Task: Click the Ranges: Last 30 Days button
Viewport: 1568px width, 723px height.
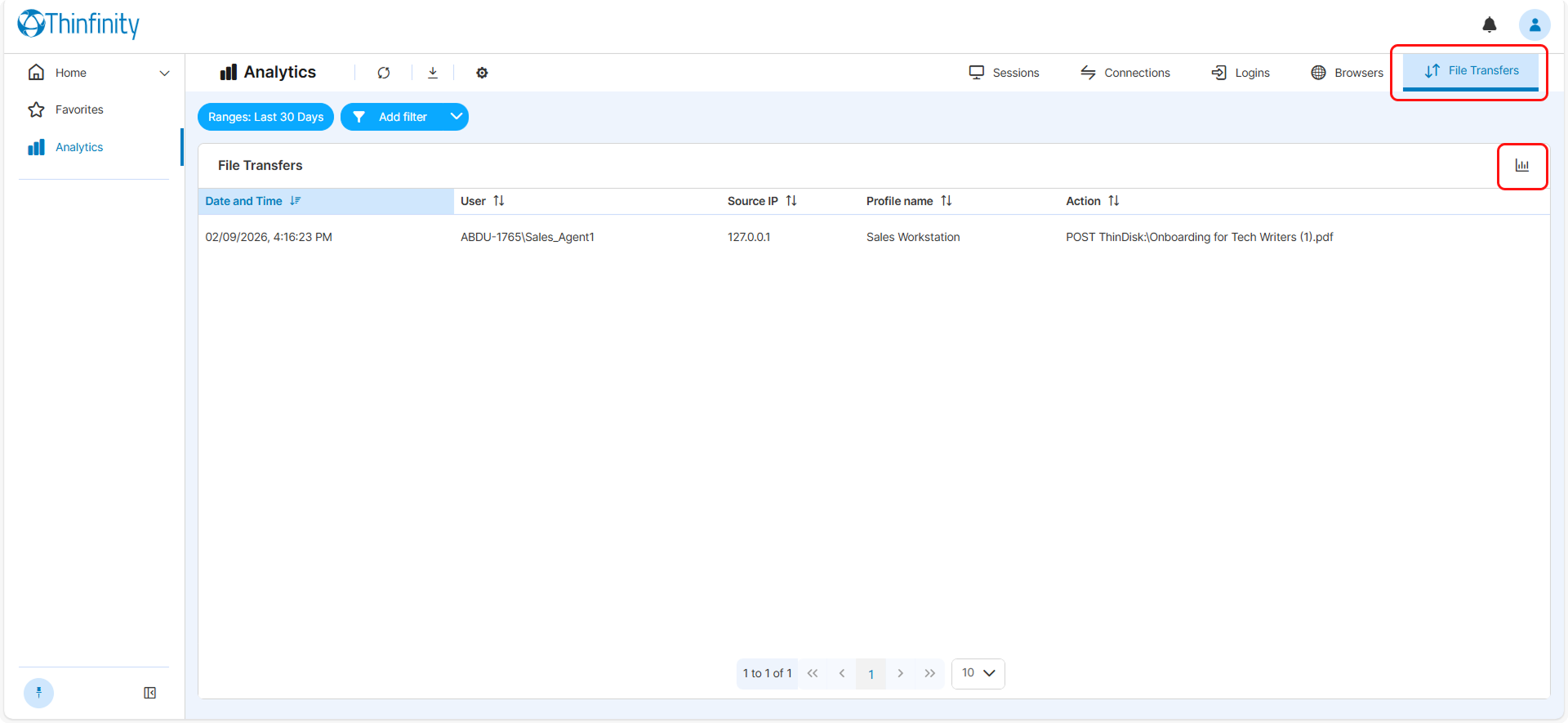Action: pyautogui.click(x=265, y=117)
